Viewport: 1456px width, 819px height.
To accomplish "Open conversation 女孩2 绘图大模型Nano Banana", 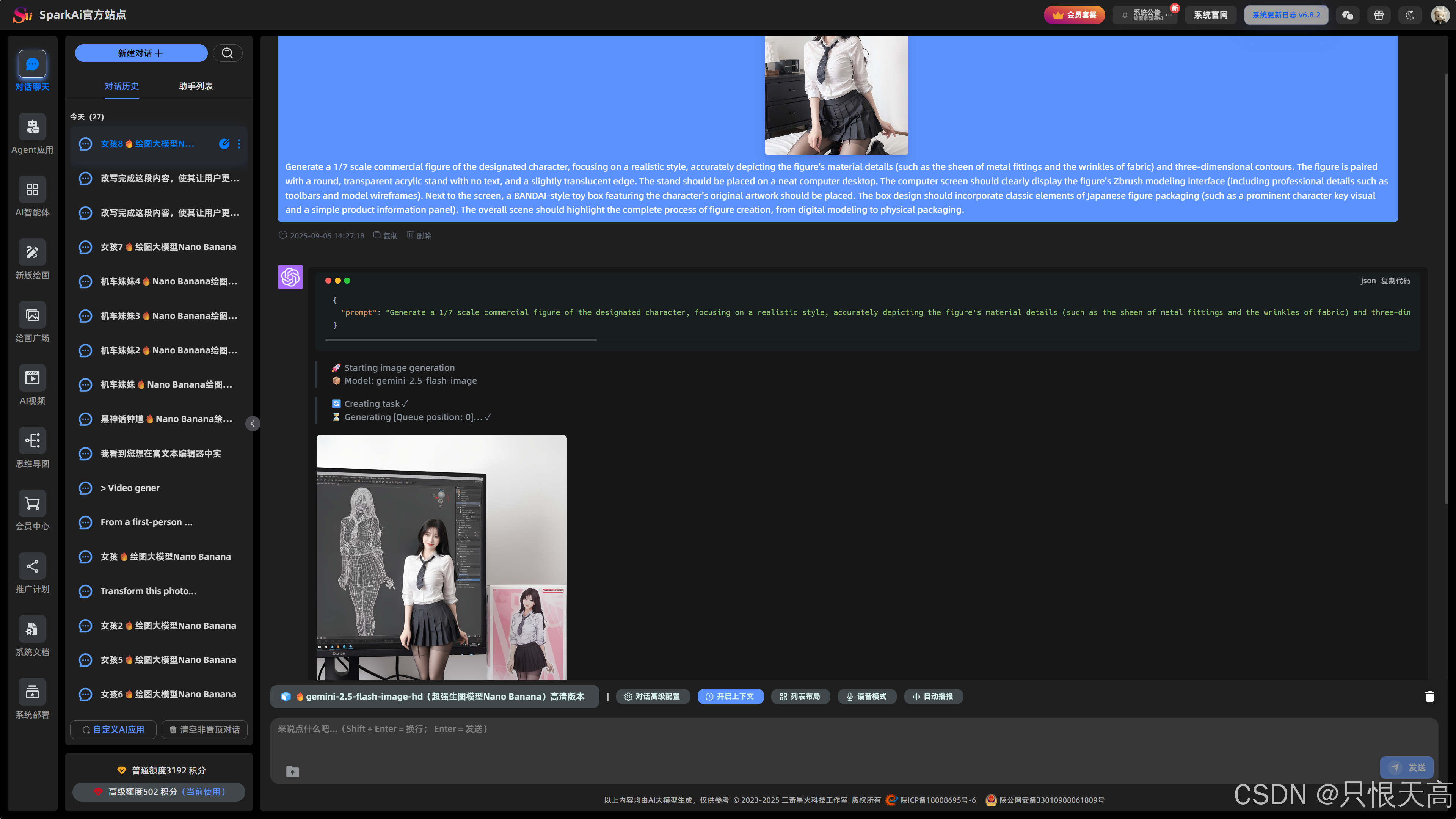I will click(x=159, y=626).
